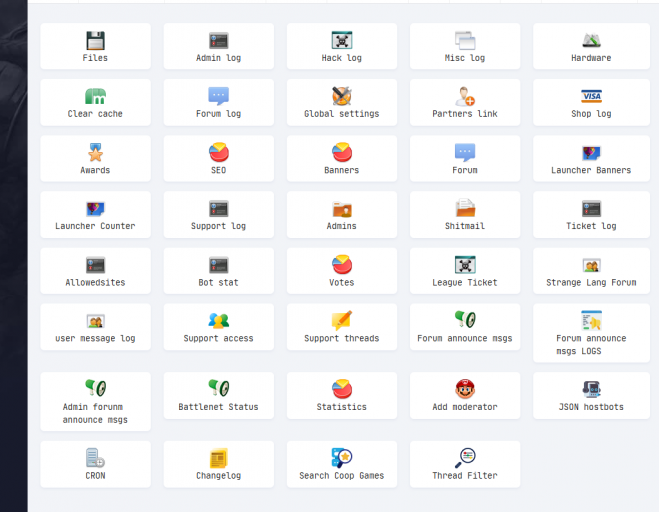Image resolution: width=659 pixels, height=512 pixels.
Task: Click the 'League Ticket' text
Action: click(465, 282)
